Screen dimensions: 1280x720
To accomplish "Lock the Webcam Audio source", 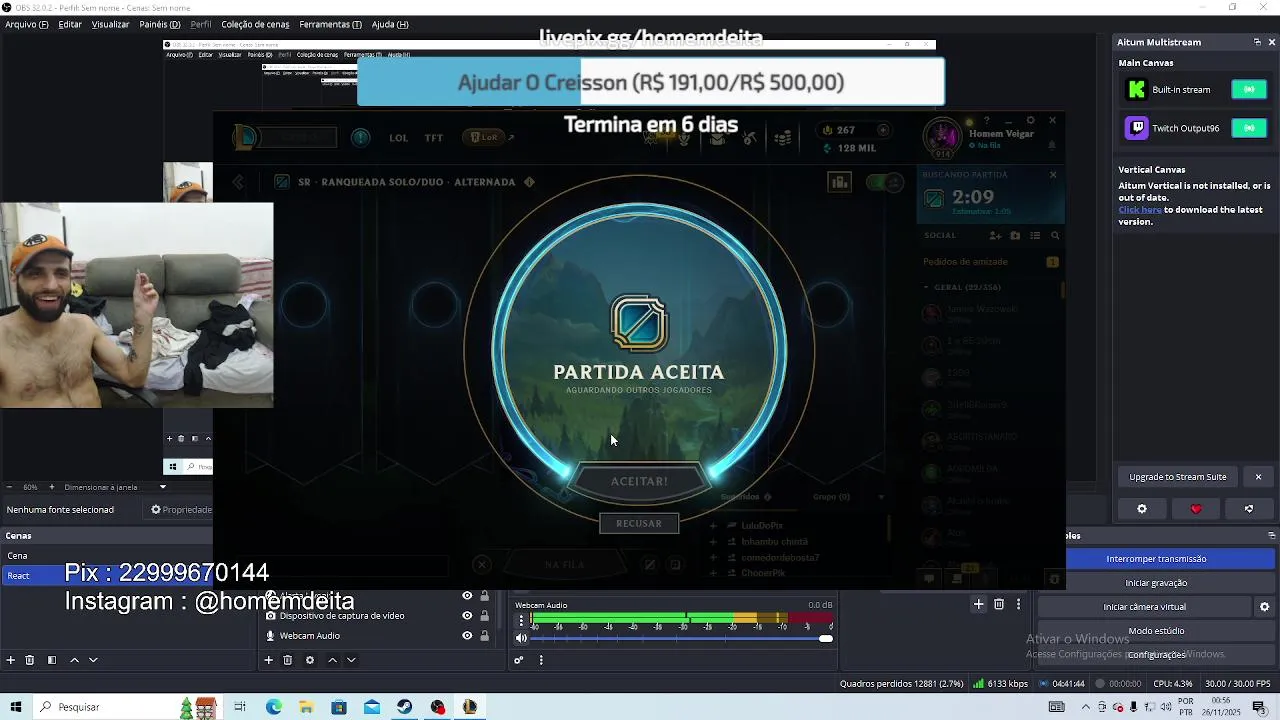I will click(485, 636).
